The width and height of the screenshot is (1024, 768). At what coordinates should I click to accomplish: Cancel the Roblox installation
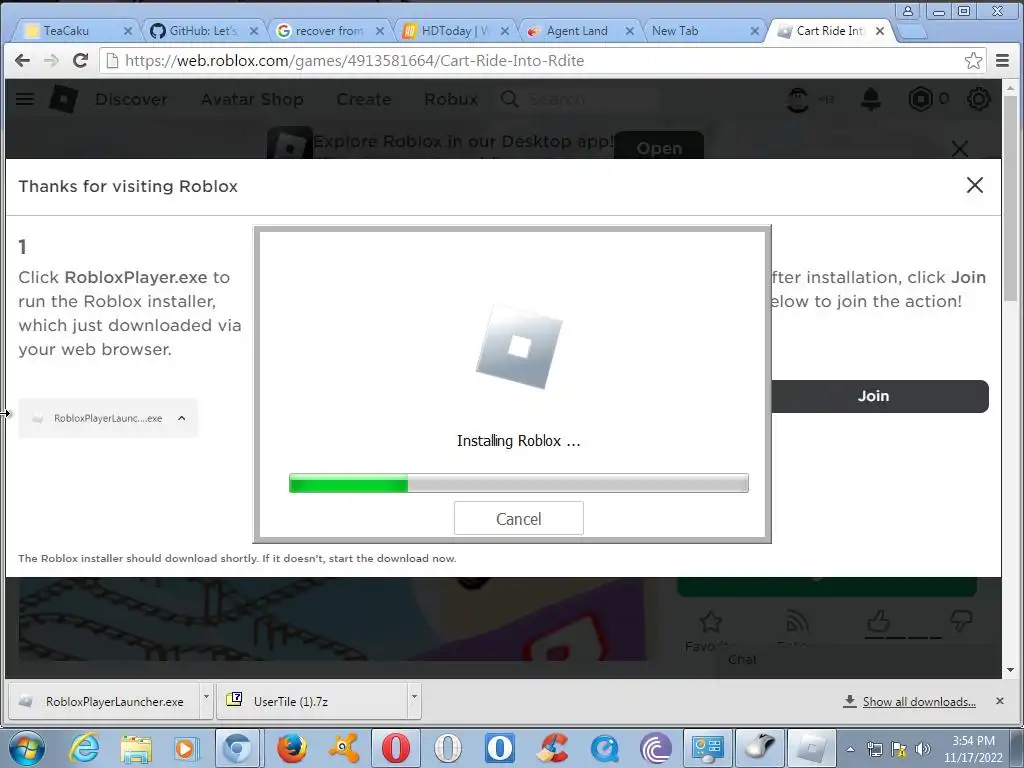click(519, 519)
